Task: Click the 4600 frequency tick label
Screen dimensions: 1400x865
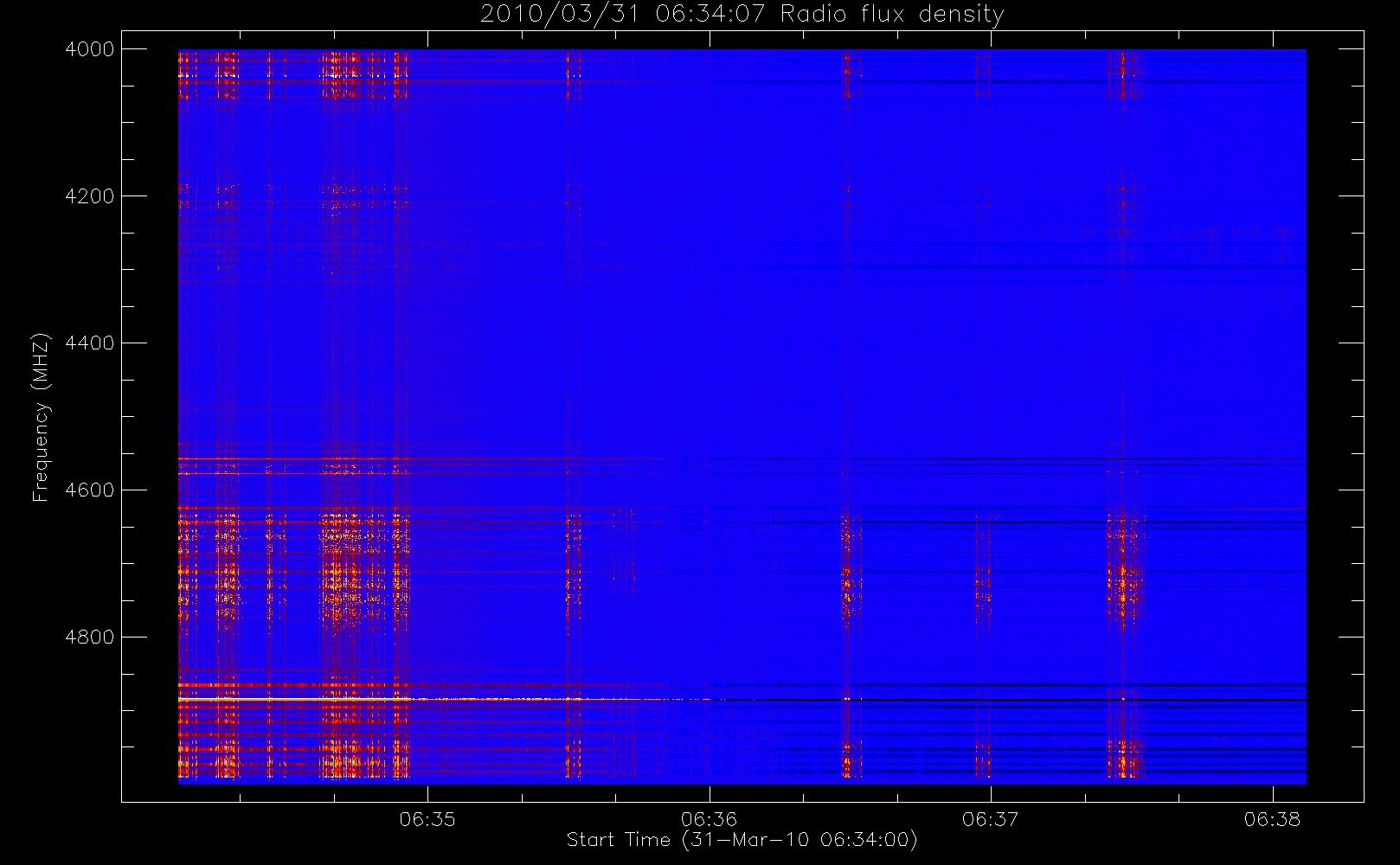Action: (90, 490)
